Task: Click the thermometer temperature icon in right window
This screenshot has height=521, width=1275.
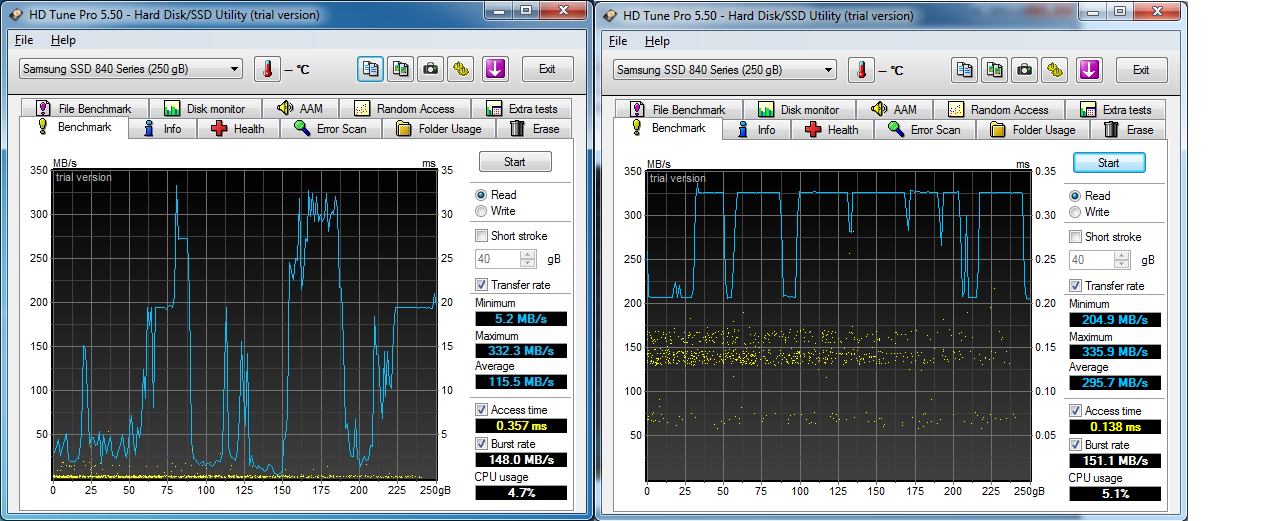Action: tap(861, 70)
